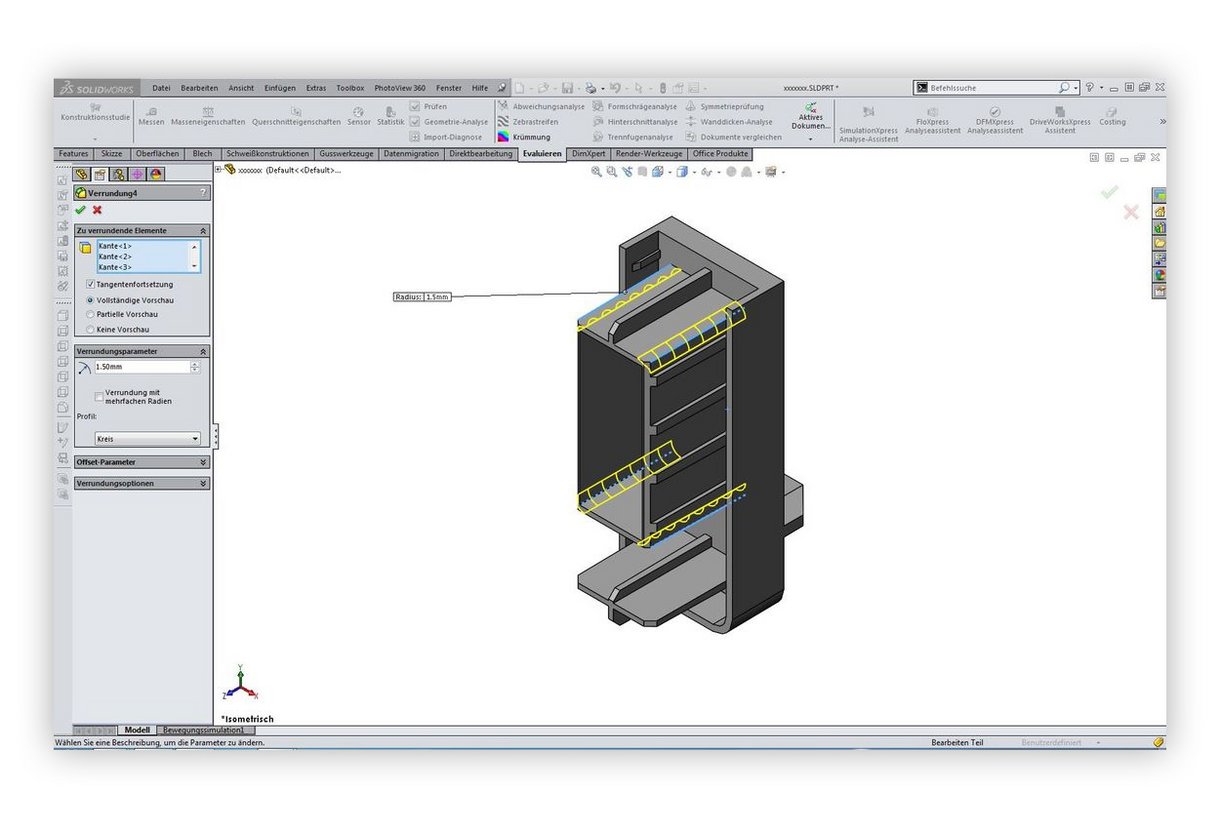Select Keine Vorschau radio button
Image resolution: width=1220 pixels, height=829 pixels.
(91, 329)
